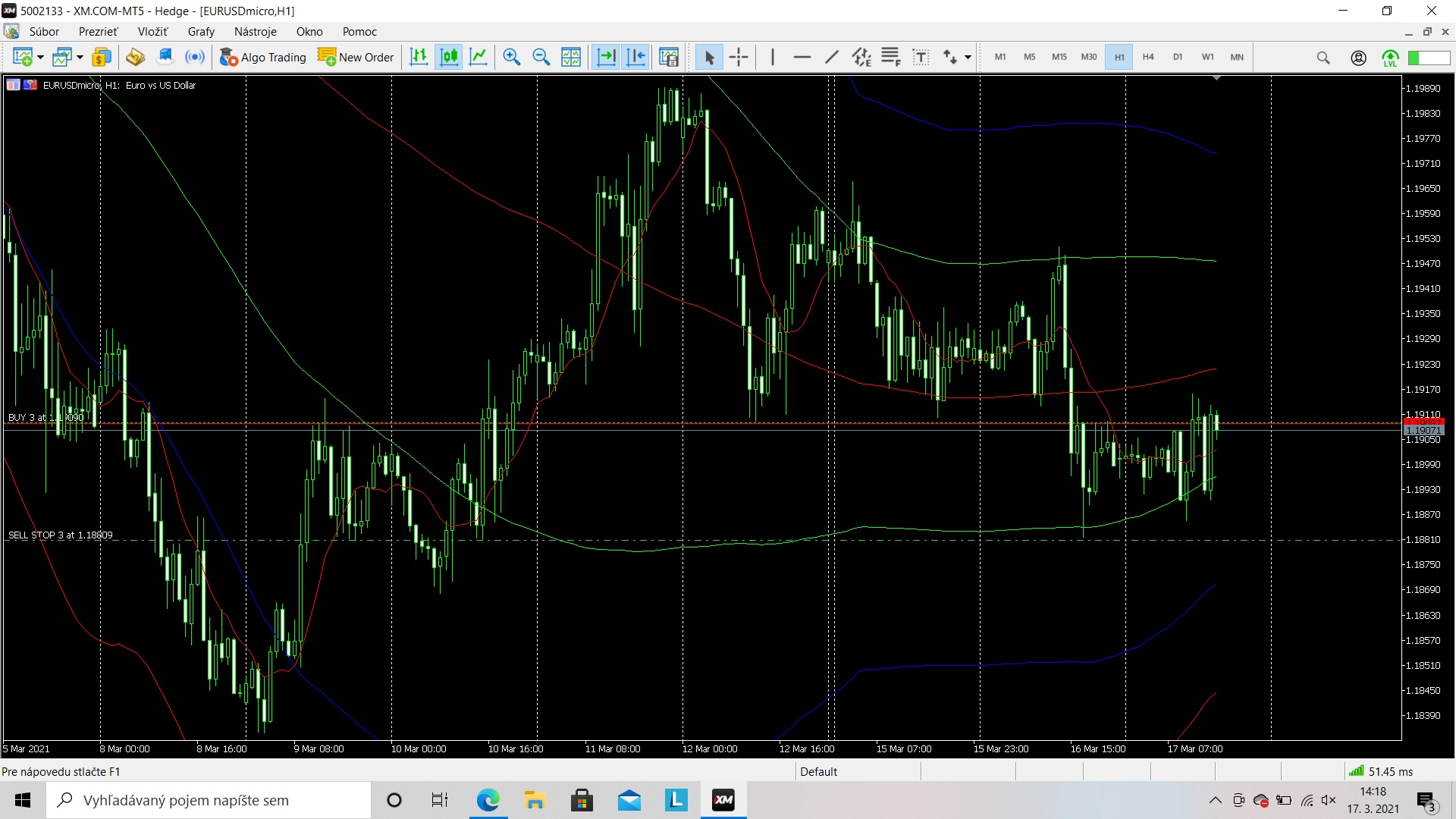This screenshot has width=1456, height=819.
Task: Switch timeframe to MN
Action: coord(1237,57)
